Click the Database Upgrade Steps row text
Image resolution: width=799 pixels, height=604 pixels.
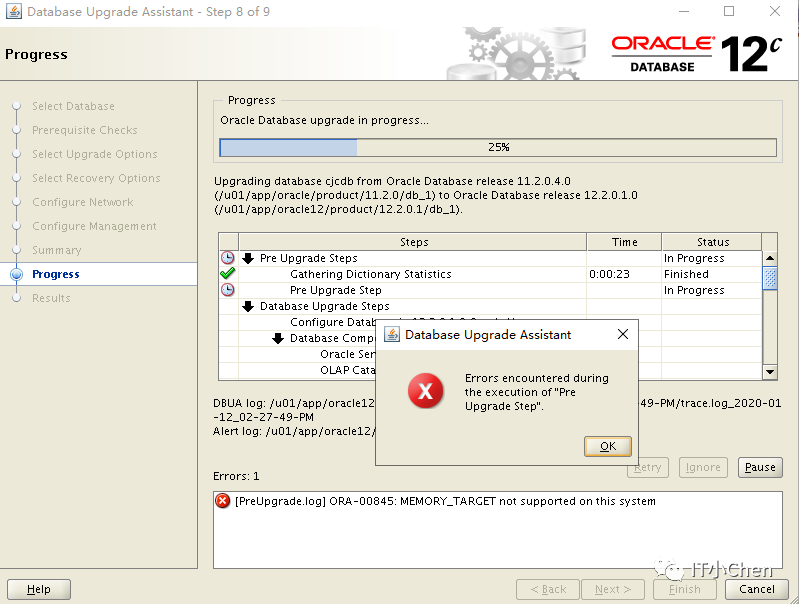325,306
